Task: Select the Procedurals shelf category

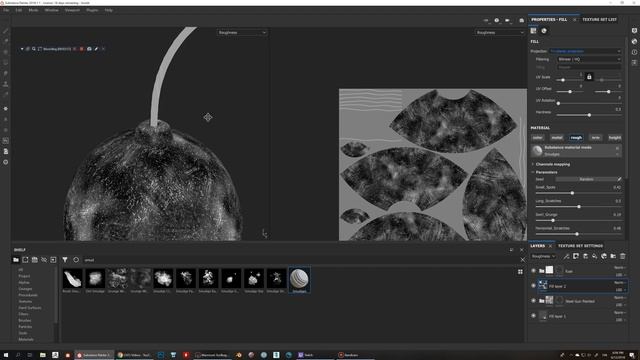Action: (28, 295)
